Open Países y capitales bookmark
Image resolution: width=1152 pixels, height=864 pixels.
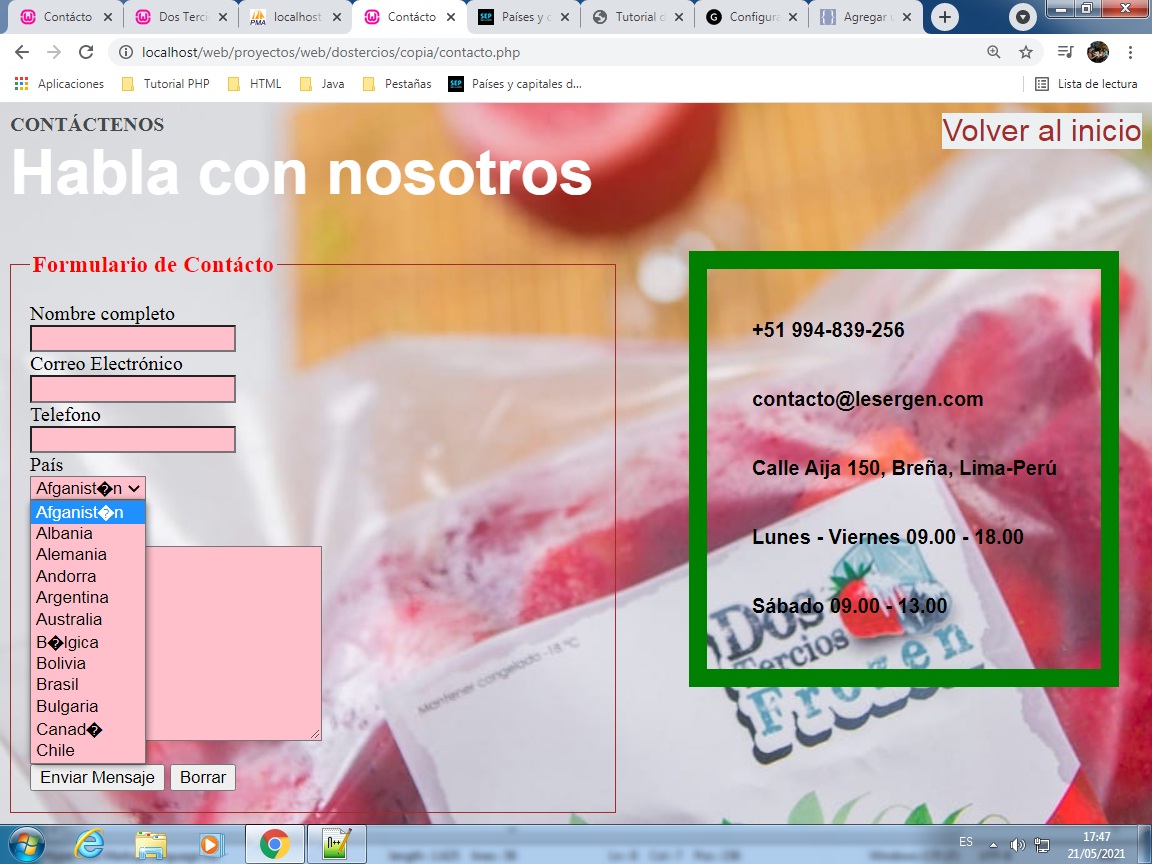515,84
